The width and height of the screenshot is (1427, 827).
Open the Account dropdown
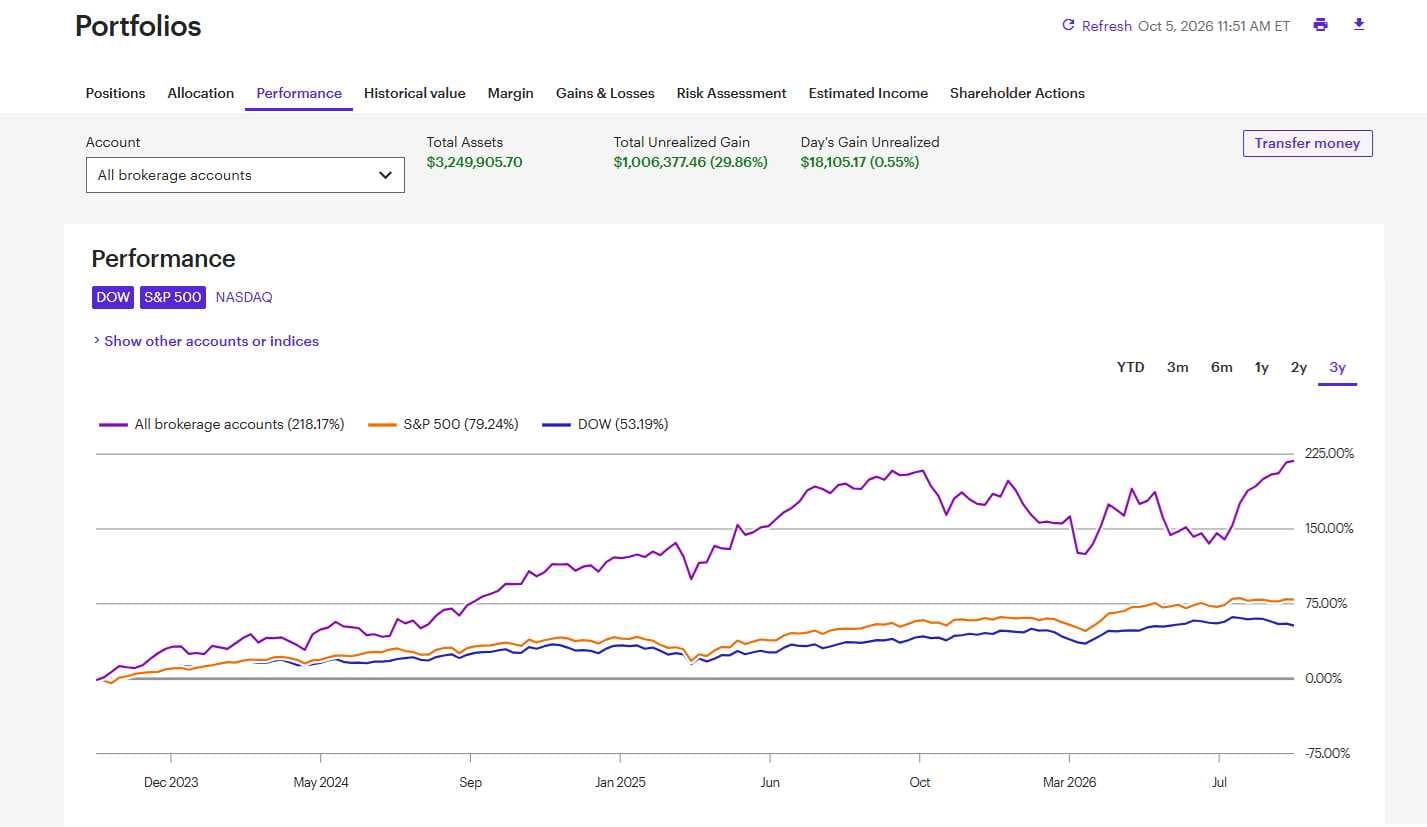point(245,175)
